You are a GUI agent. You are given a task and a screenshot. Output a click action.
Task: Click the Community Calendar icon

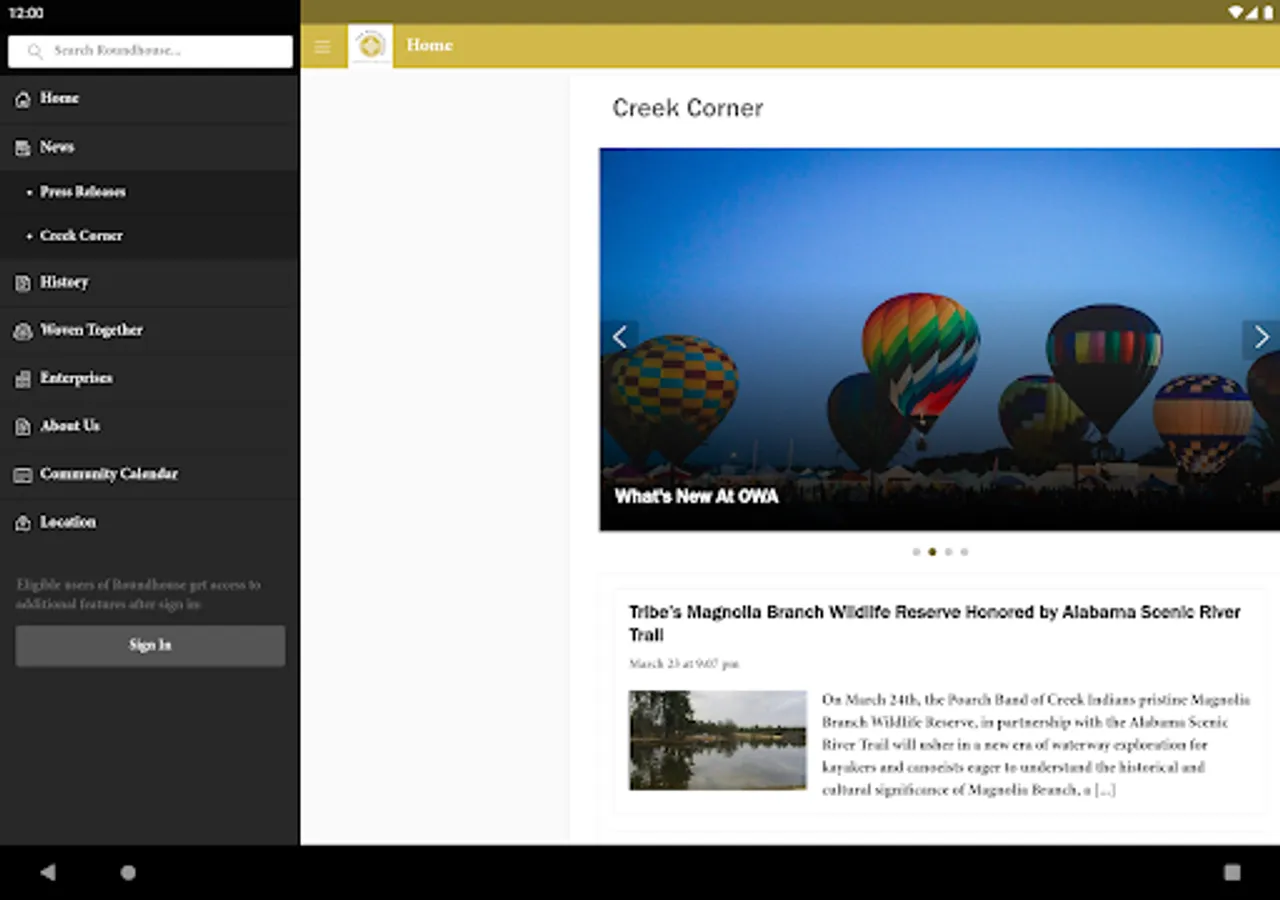[x=22, y=475]
